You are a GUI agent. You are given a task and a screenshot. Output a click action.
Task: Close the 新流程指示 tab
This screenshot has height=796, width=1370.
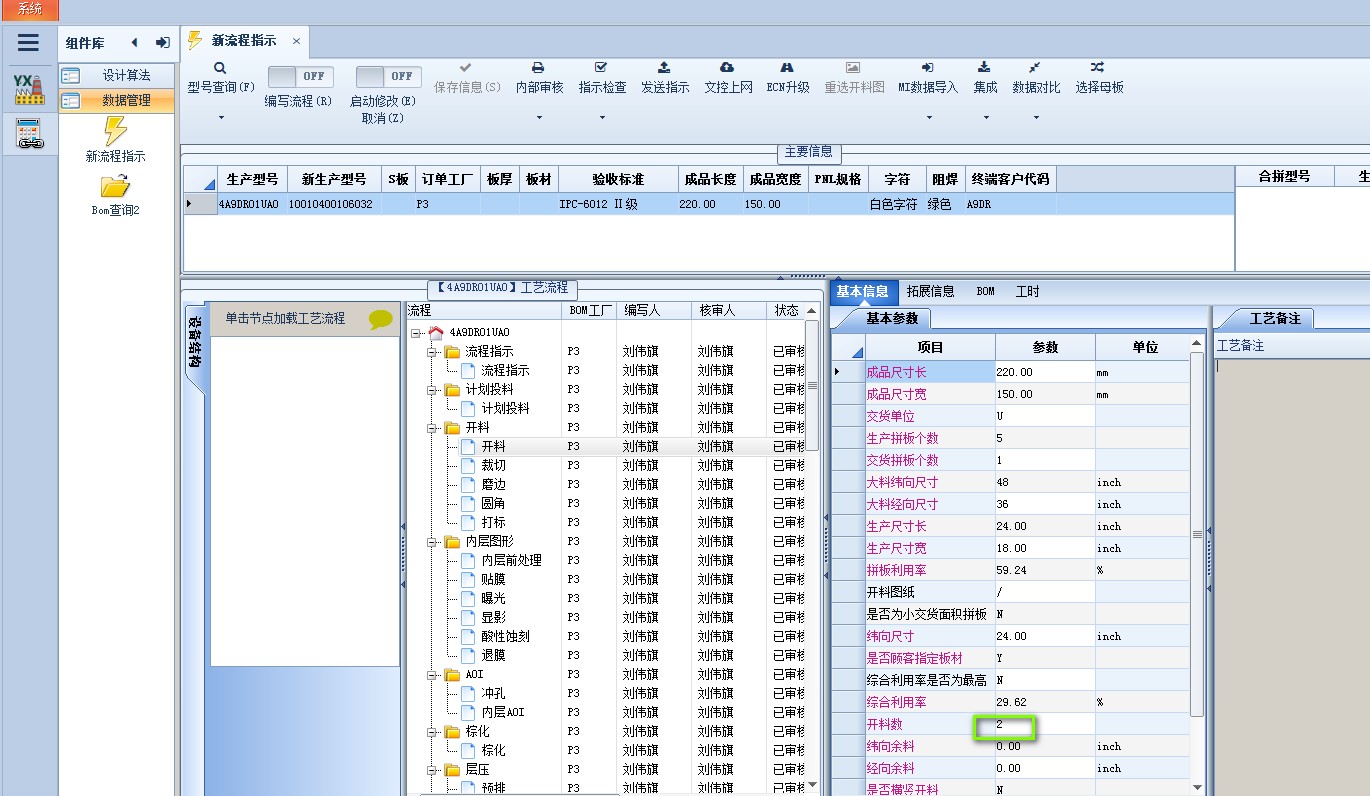click(x=296, y=41)
